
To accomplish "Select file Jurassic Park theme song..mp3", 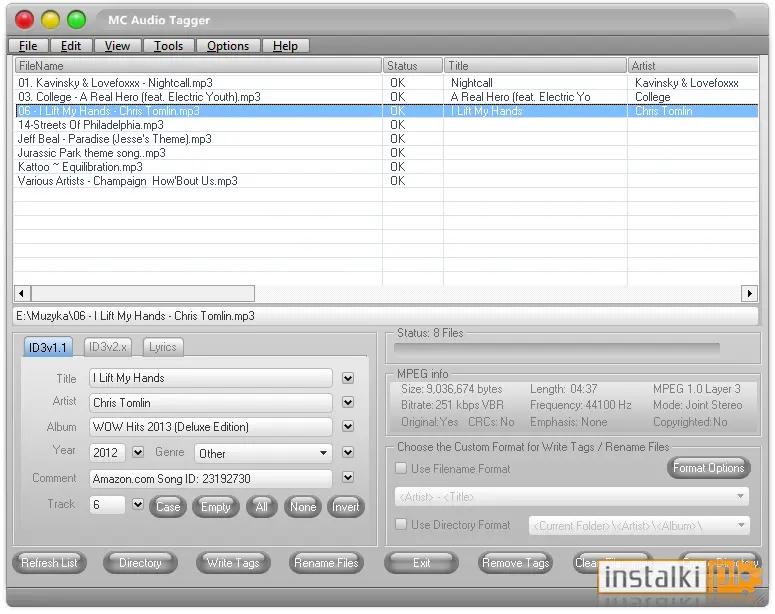I will click(x=92, y=153).
